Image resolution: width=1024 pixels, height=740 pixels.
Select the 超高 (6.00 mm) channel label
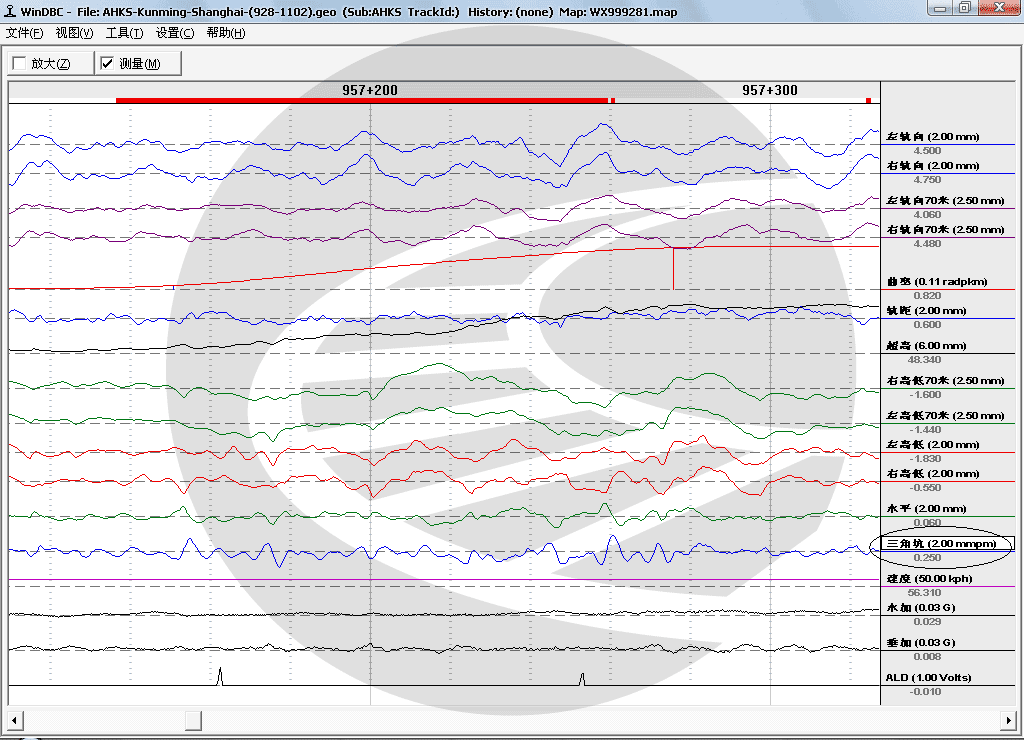(x=926, y=346)
